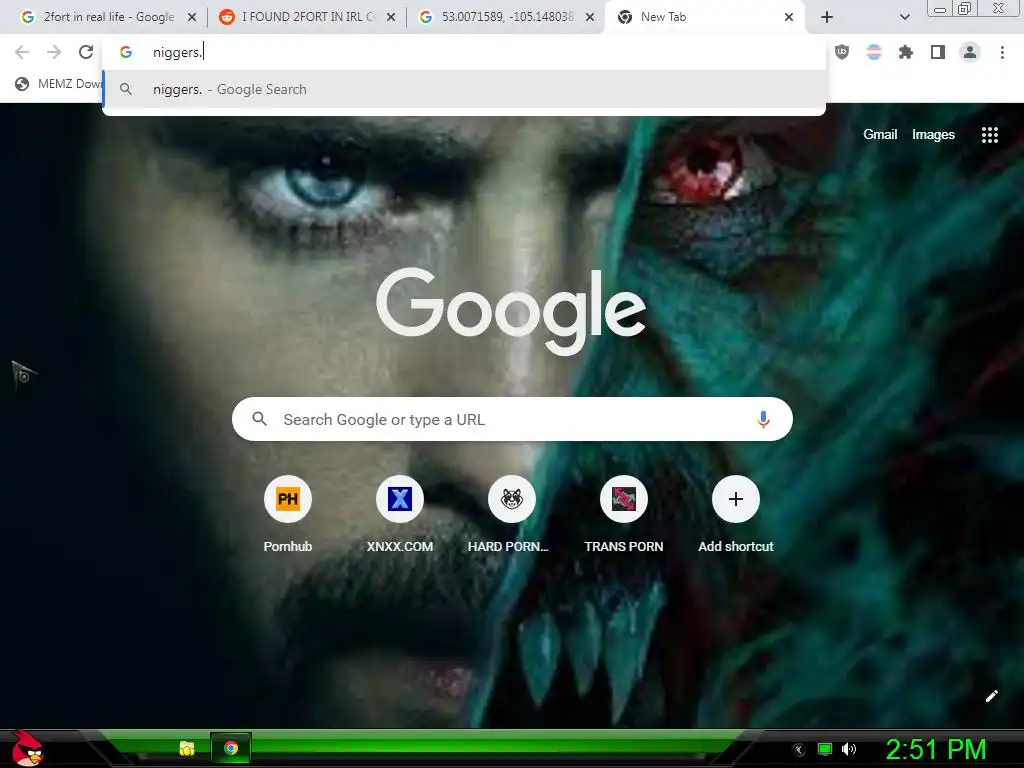Close the 'New Tab' tab
The height and width of the screenshot is (768, 1024).
789,18
